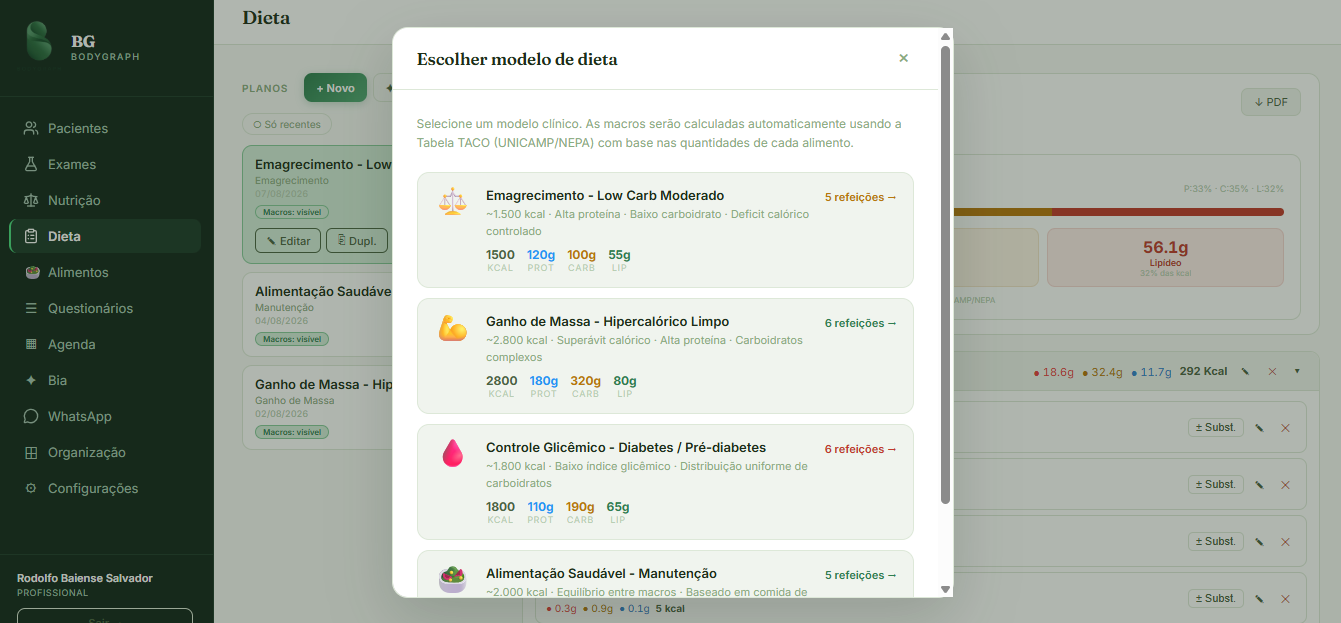
Task: Toggle Macros: visível on plan dated 02/08/2026
Action: click(291, 432)
